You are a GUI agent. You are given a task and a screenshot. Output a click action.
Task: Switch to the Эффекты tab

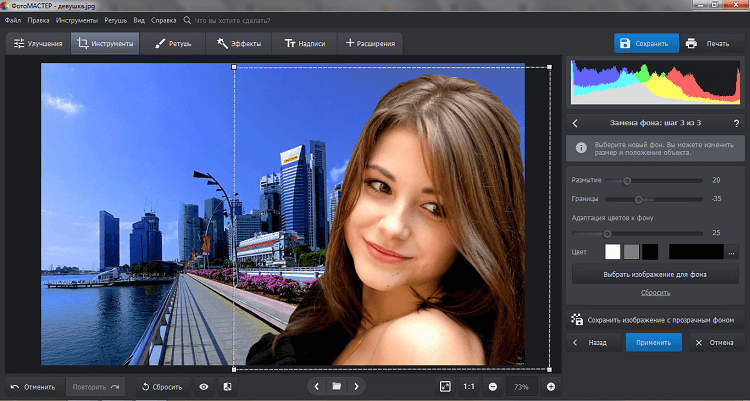click(x=239, y=44)
